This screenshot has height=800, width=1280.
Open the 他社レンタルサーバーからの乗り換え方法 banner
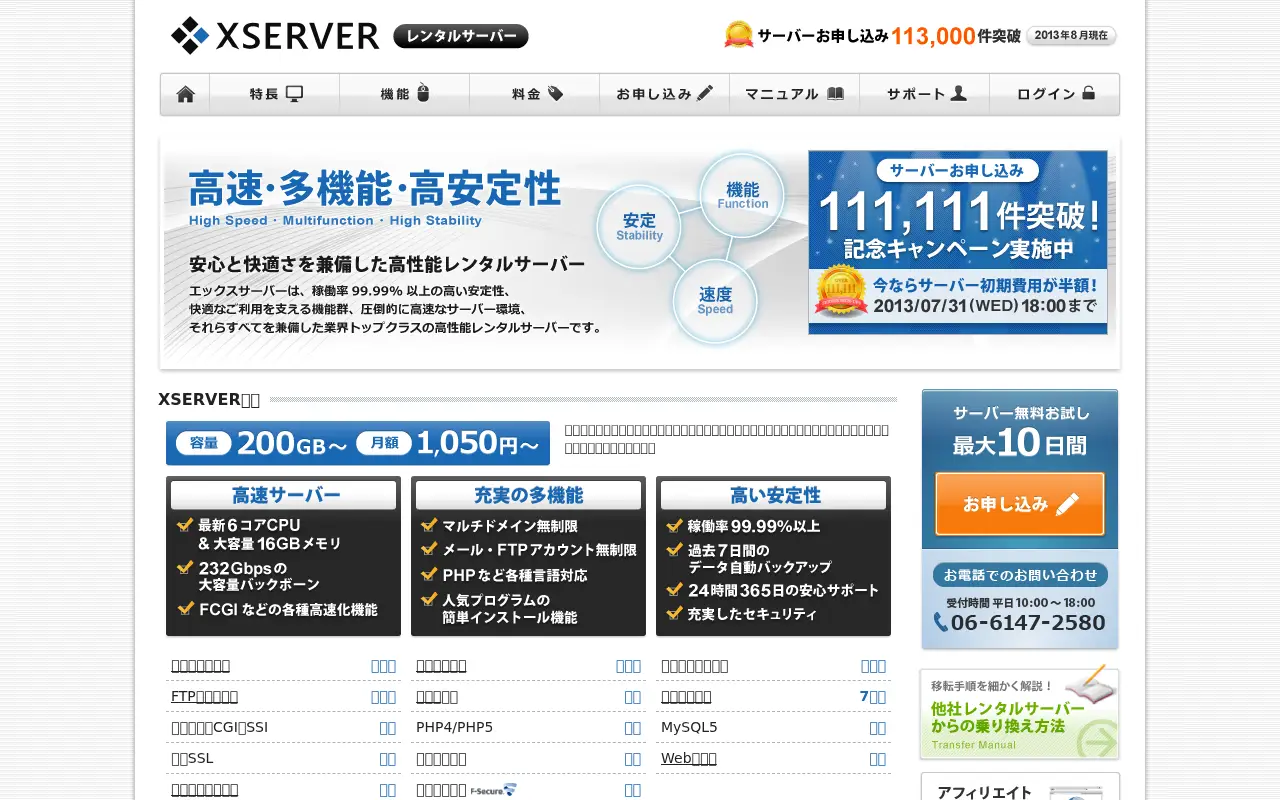coord(1019,714)
